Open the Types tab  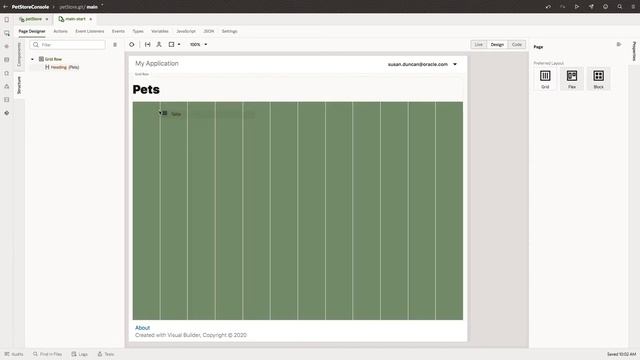138,31
